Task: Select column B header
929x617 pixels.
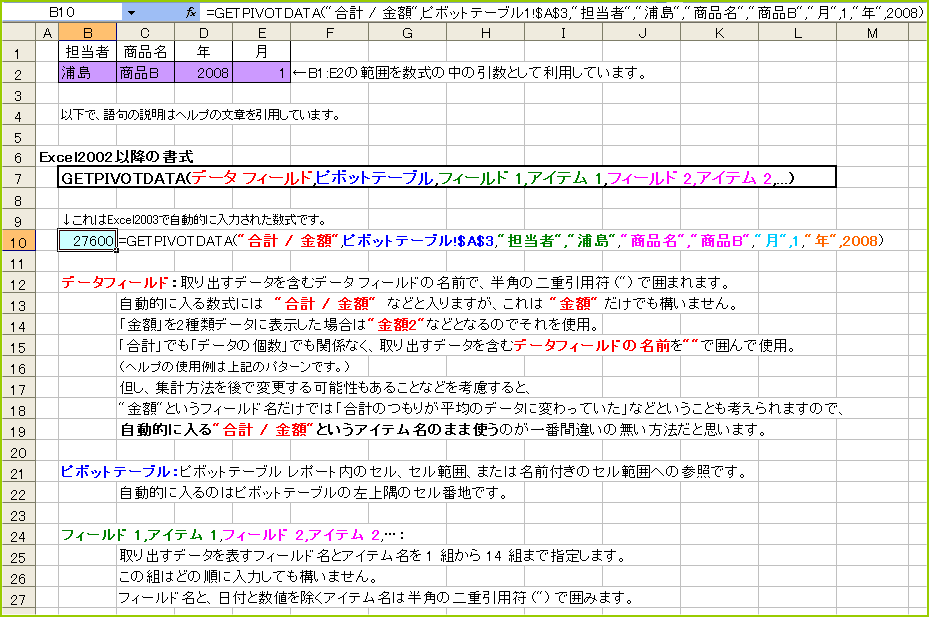Action: pyautogui.click(x=86, y=34)
